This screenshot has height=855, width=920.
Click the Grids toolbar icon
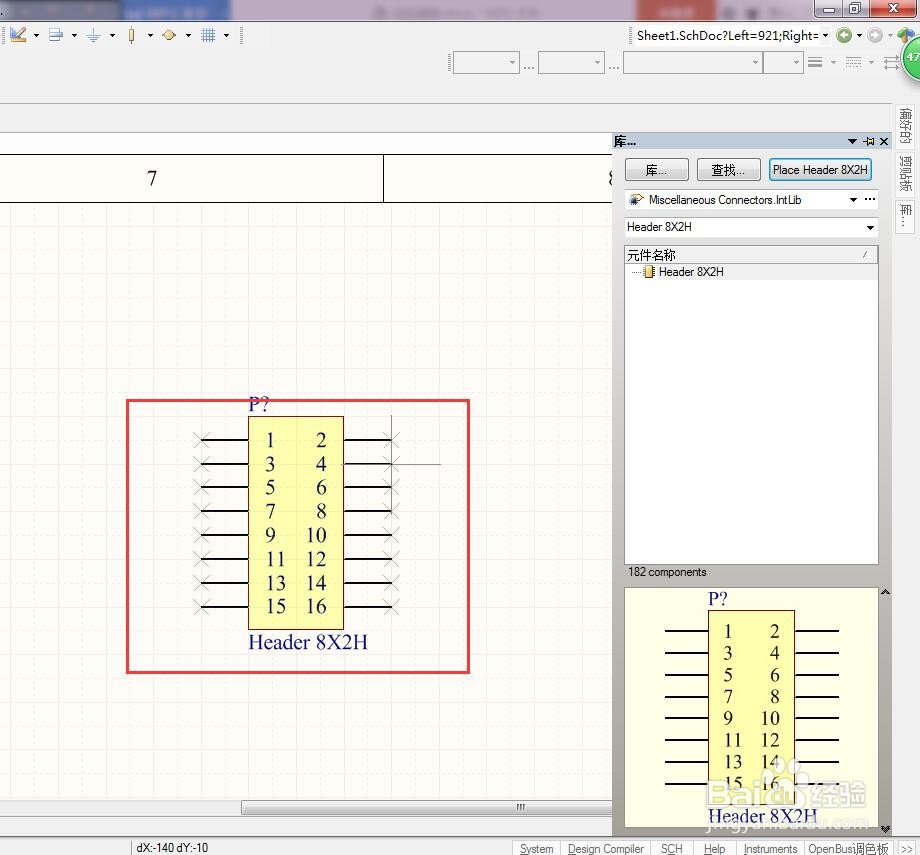click(208, 35)
